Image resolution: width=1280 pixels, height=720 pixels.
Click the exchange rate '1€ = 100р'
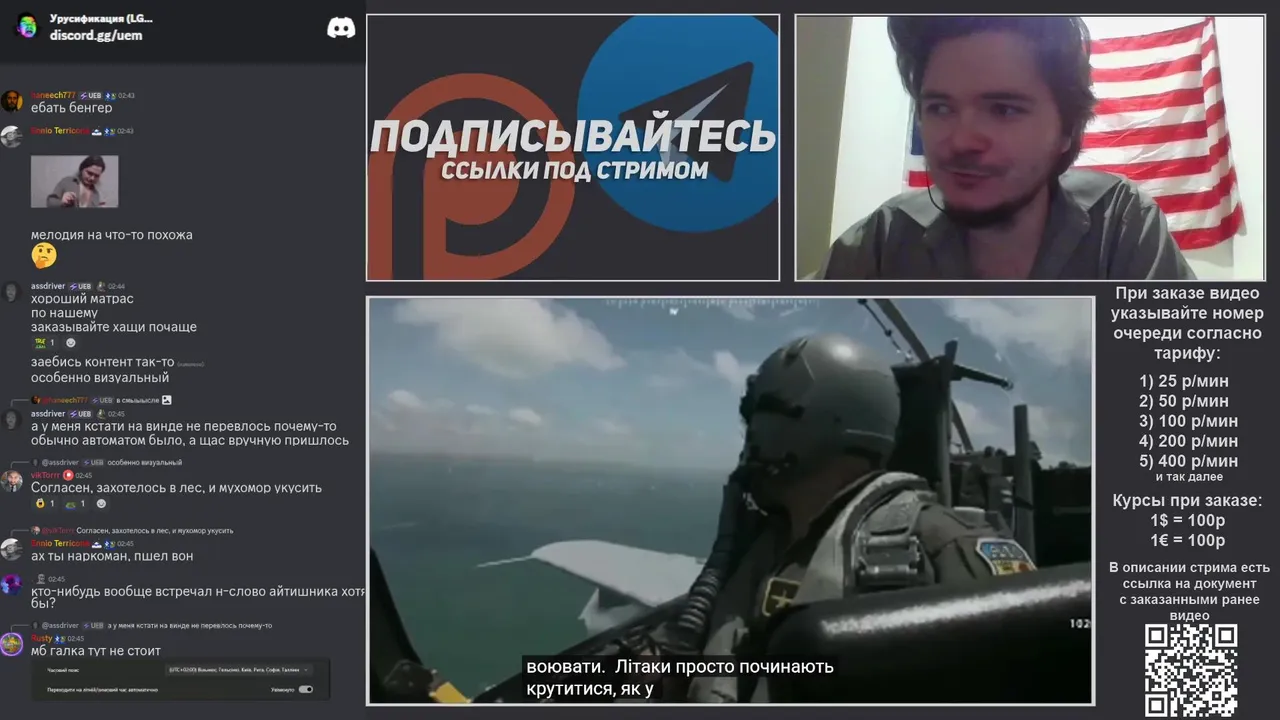tap(1187, 541)
